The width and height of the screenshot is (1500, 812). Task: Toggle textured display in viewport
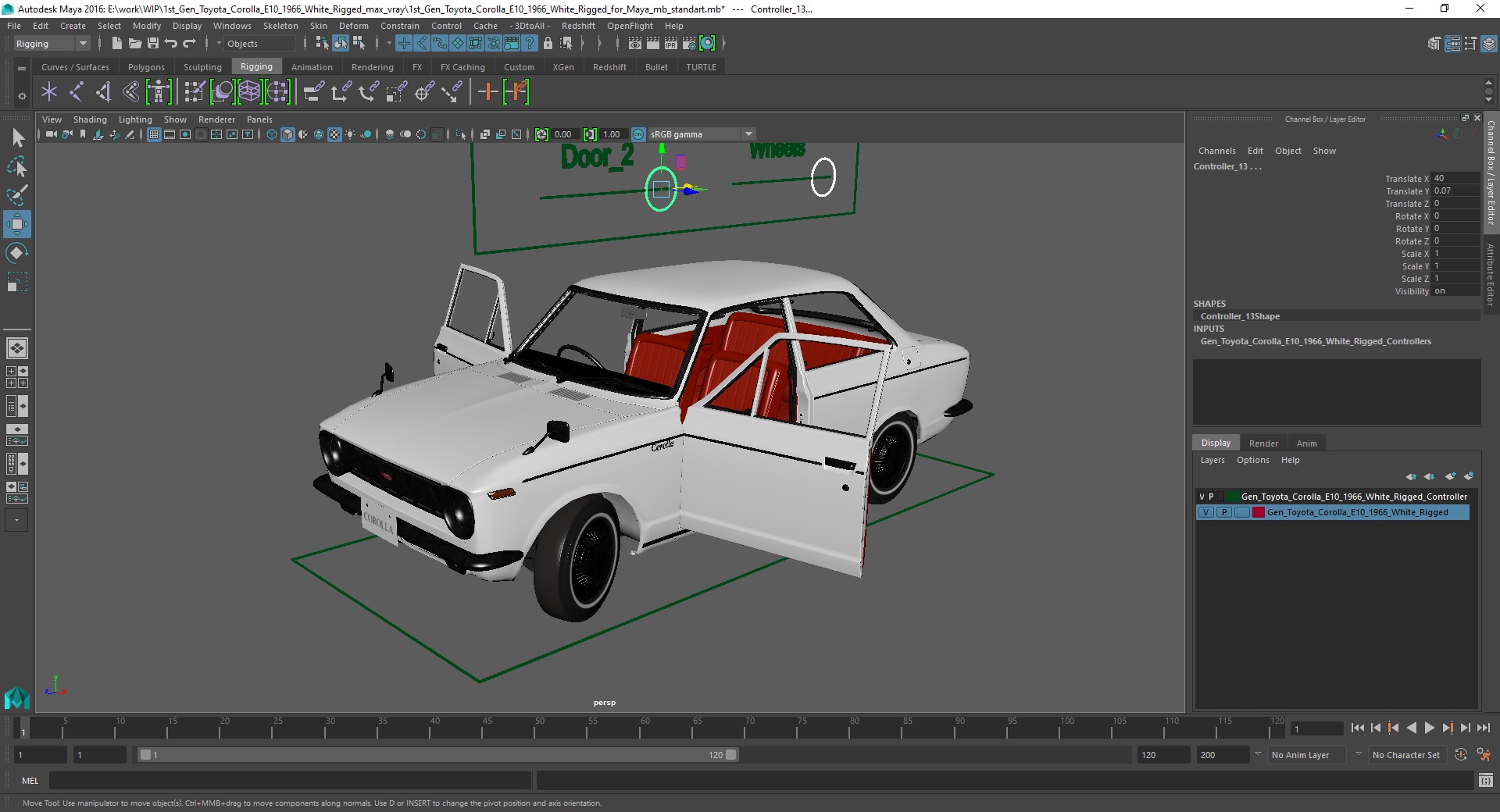334,134
